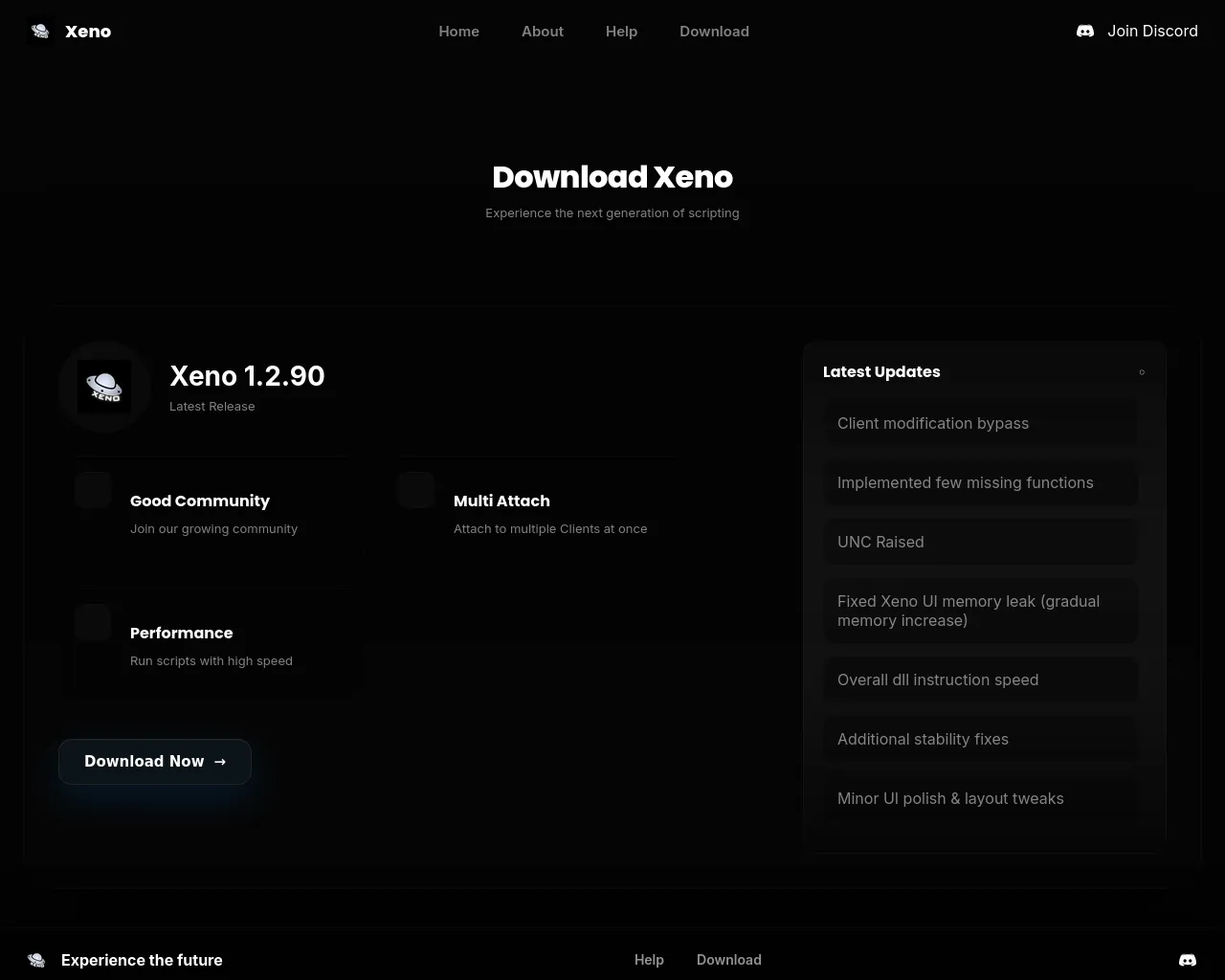
Task: Click the Download Now button
Action: click(155, 762)
